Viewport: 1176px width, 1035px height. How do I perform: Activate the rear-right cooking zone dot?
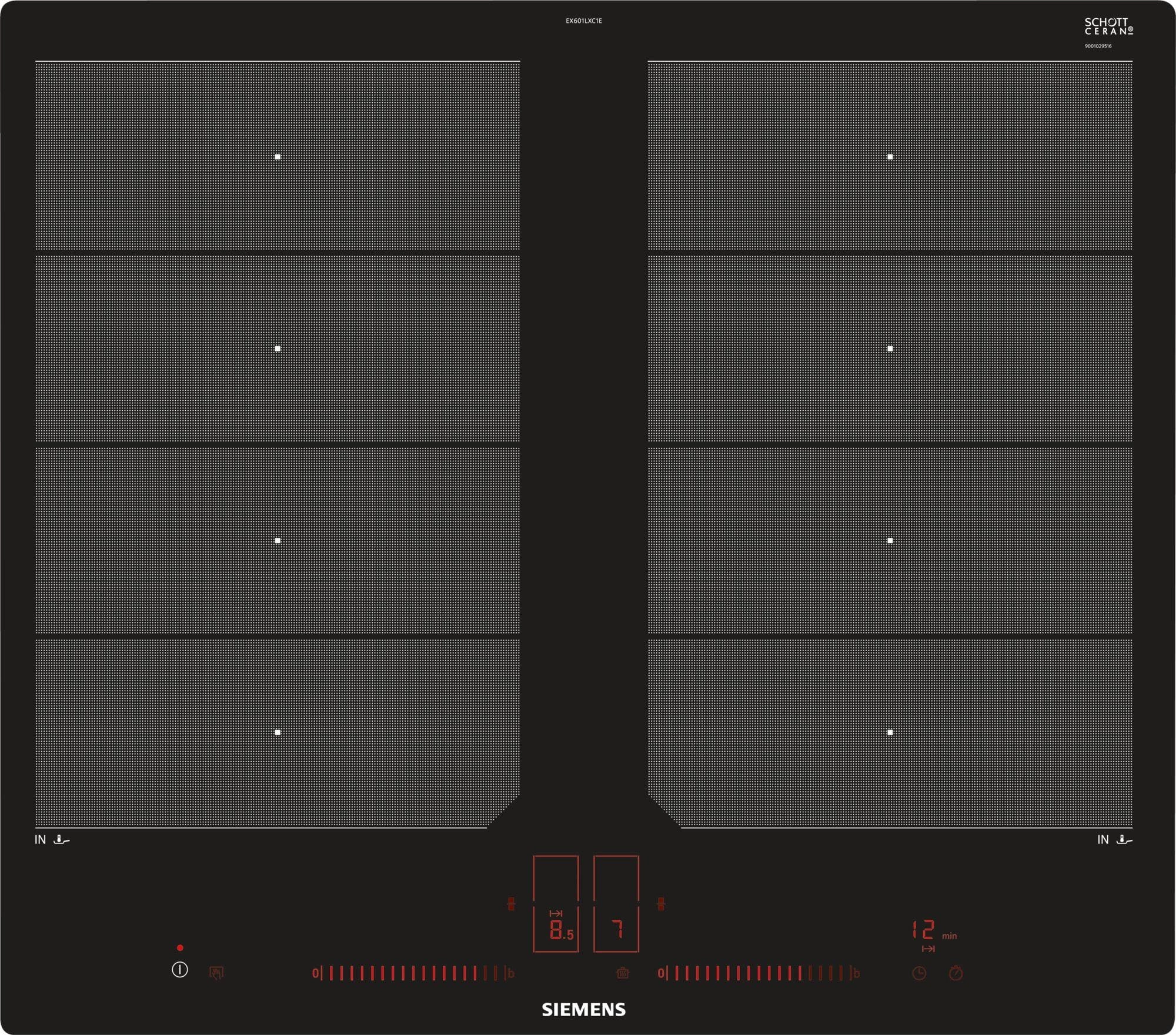click(890, 156)
